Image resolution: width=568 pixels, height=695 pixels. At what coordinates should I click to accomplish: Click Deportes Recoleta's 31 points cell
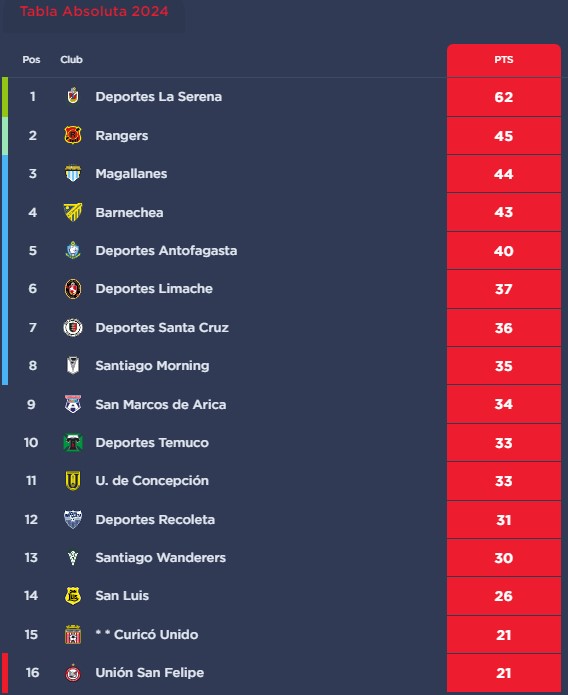[504, 519]
